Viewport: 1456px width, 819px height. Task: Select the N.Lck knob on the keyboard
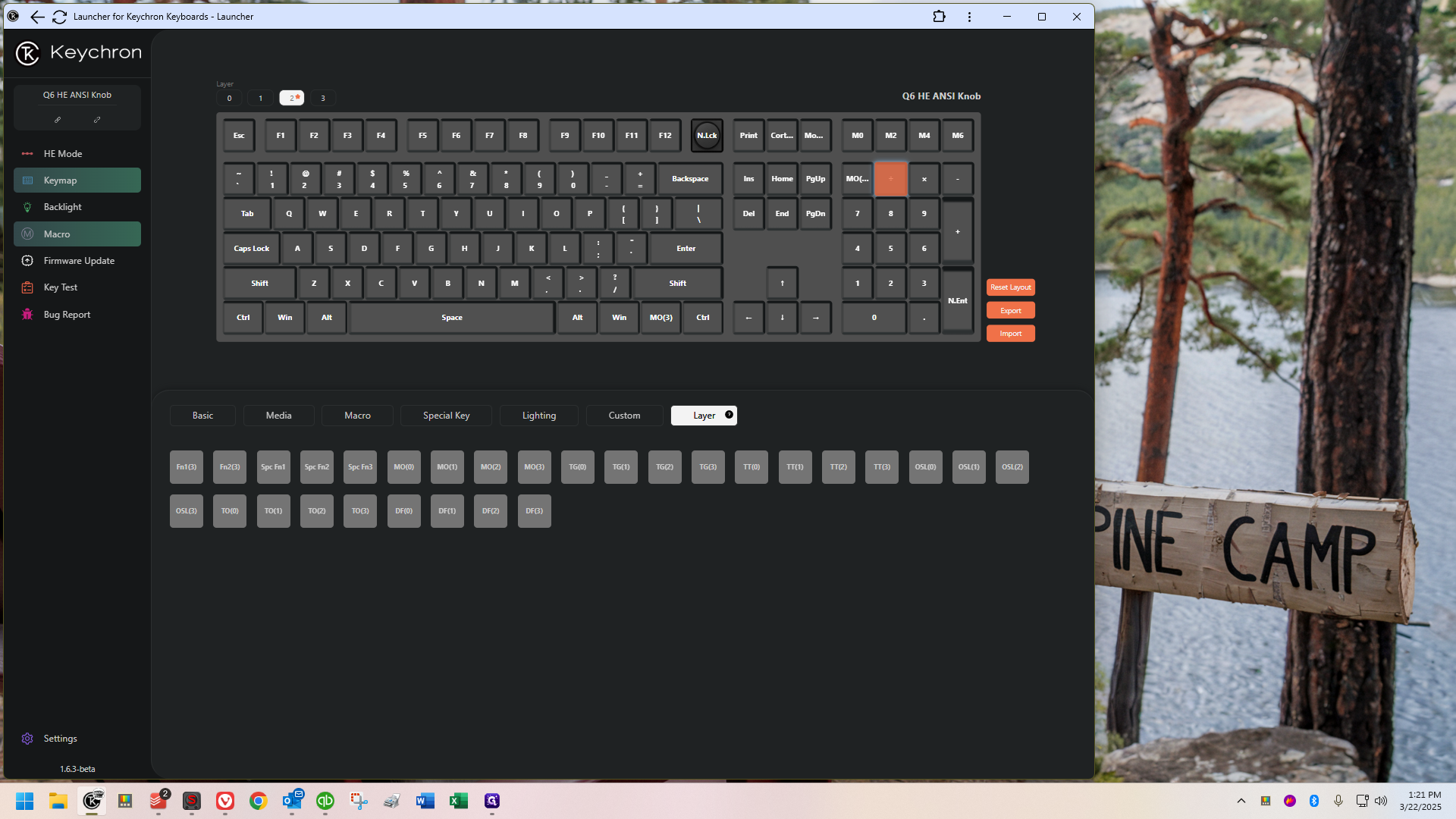707,136
